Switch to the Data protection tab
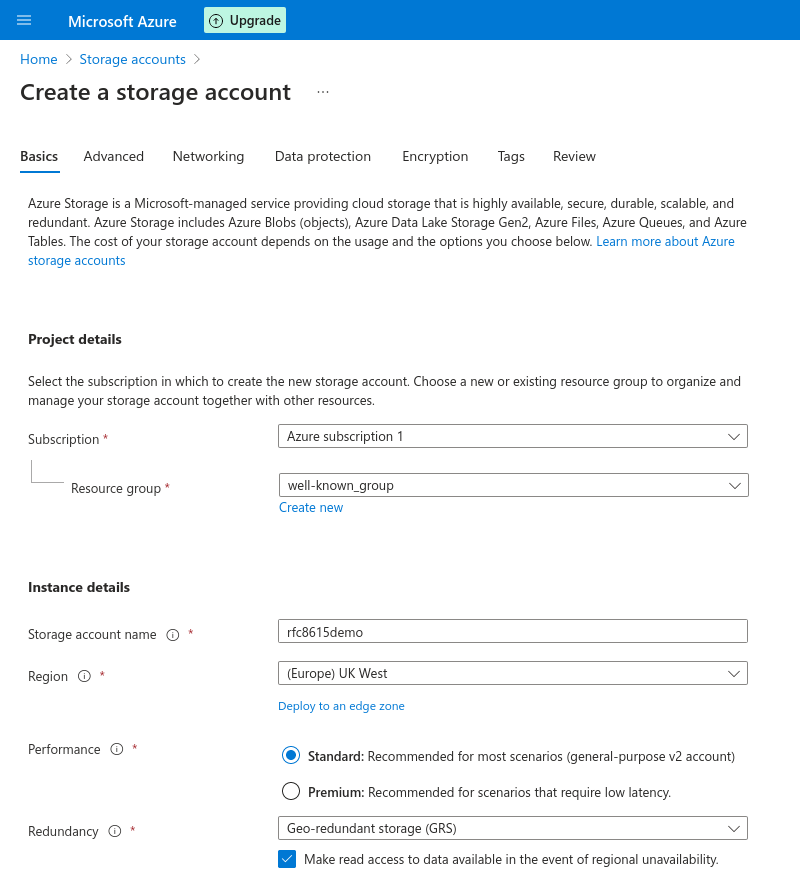Screen dimensions: 800x895 click(x=323, y=156)
